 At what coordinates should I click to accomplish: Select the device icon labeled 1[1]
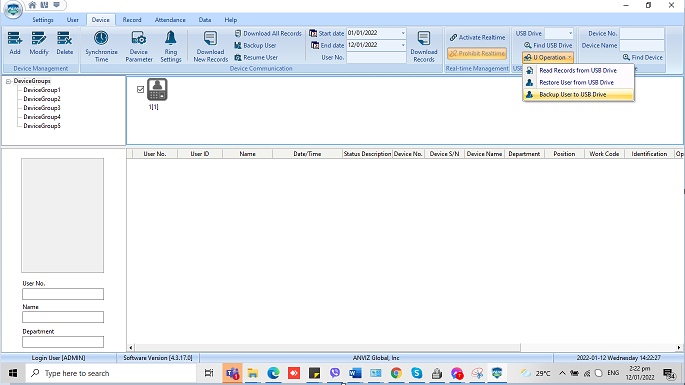[x=157, y=90]
